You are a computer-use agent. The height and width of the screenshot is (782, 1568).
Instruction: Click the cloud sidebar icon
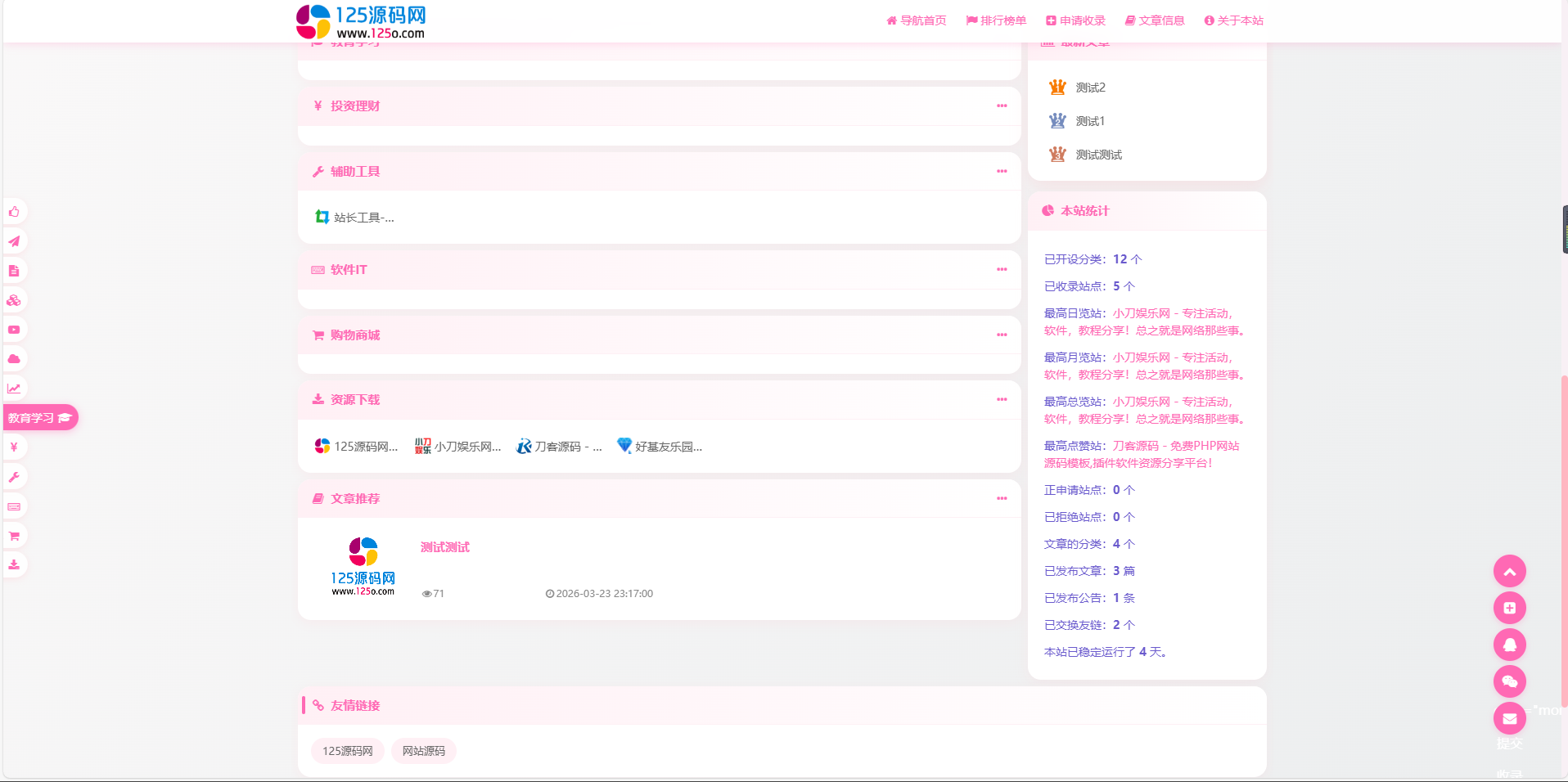14,359
